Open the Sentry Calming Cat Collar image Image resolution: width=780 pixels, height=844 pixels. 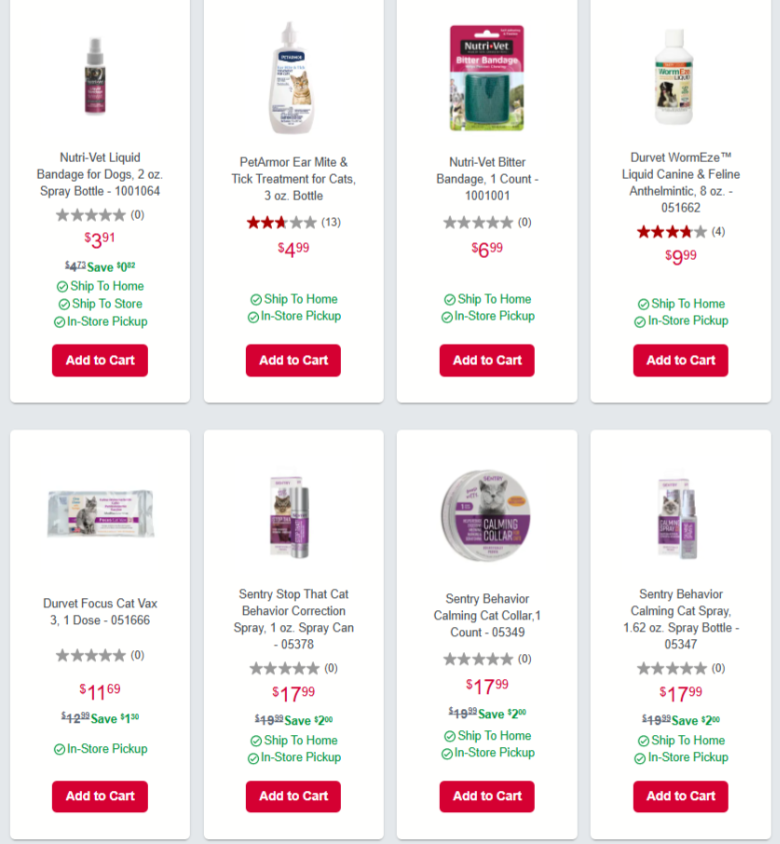(x=486, y=516)
